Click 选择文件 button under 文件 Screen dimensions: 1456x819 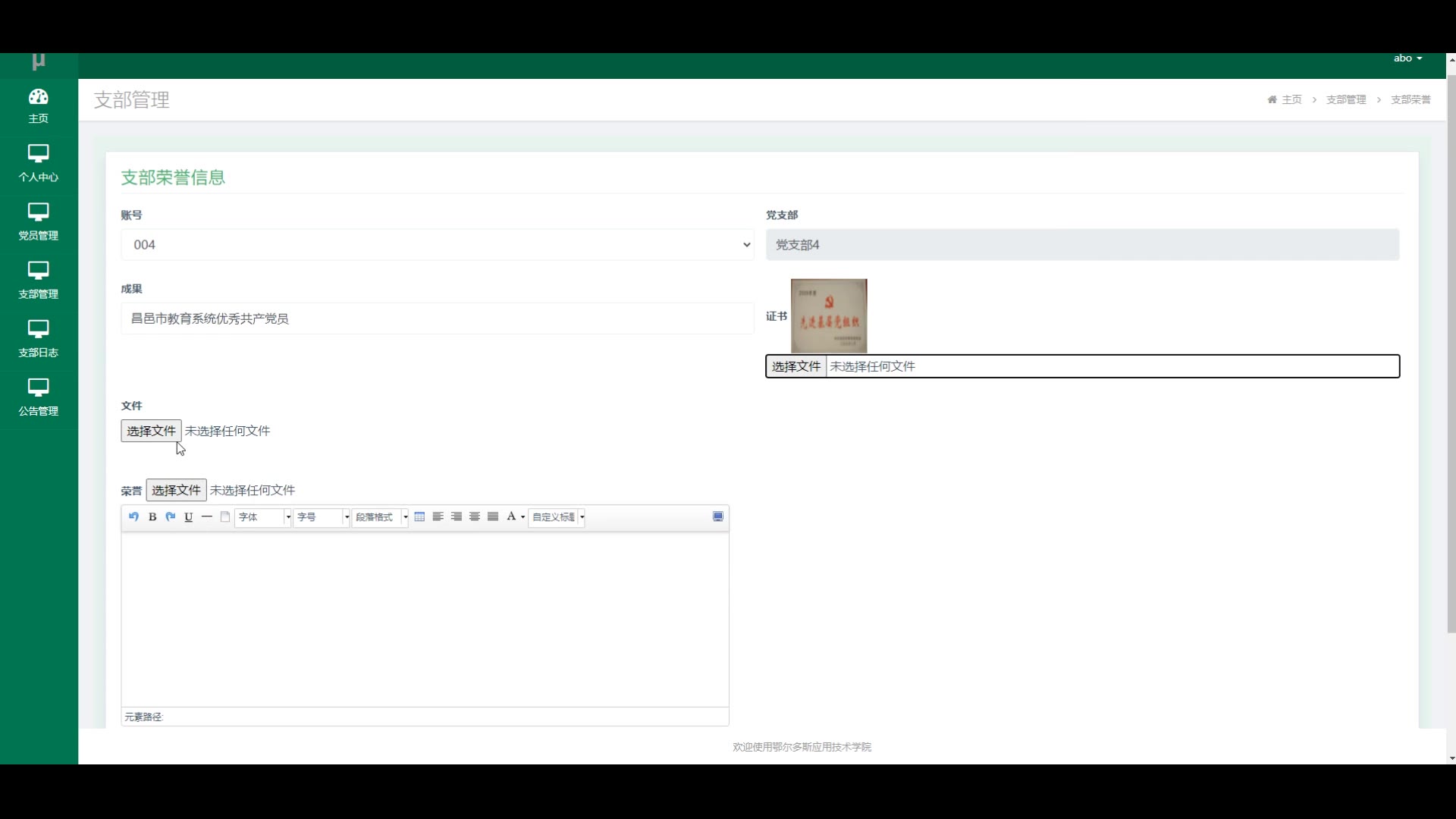tap(151, 431)
